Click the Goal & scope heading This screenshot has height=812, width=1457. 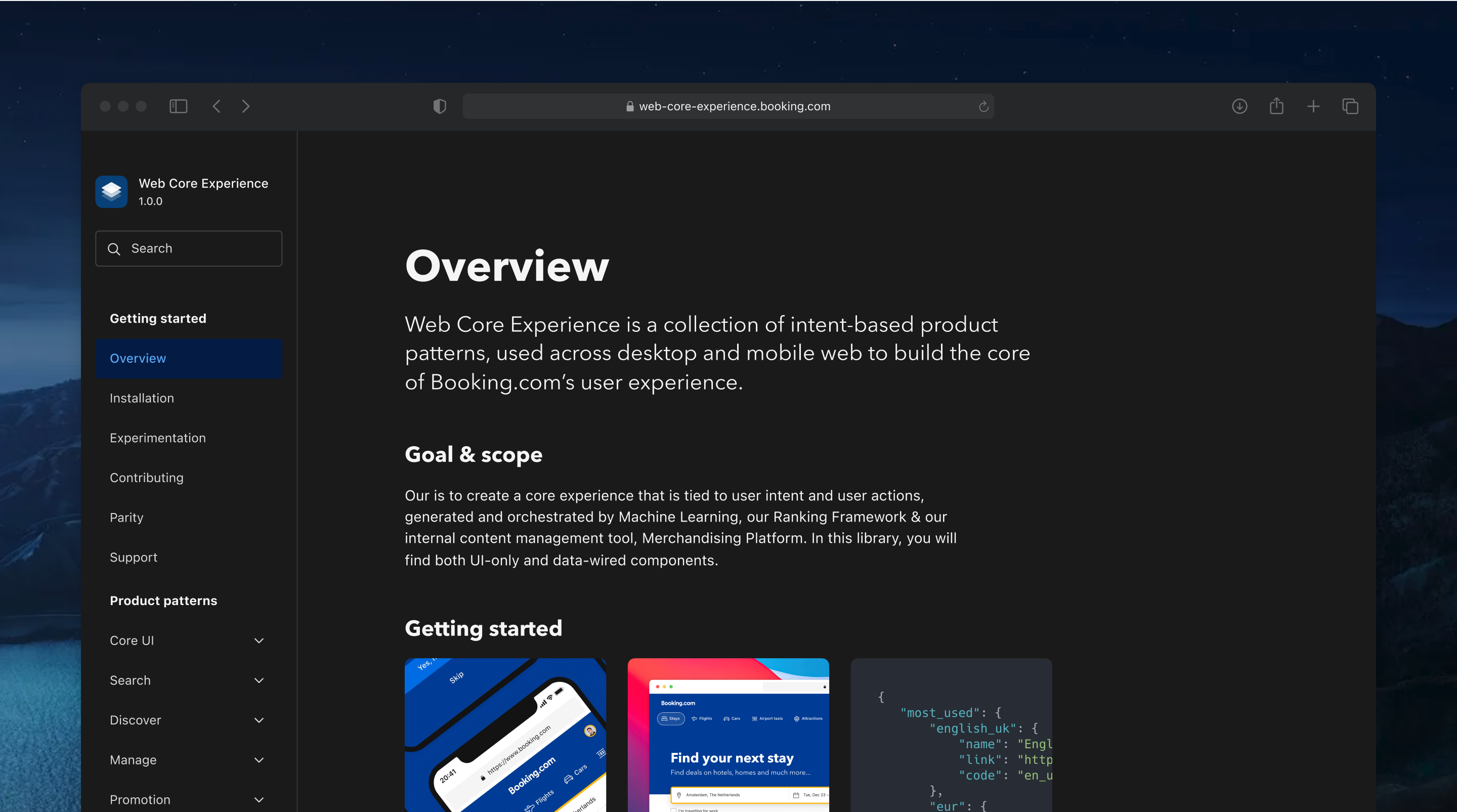click(x=474, y=455)
